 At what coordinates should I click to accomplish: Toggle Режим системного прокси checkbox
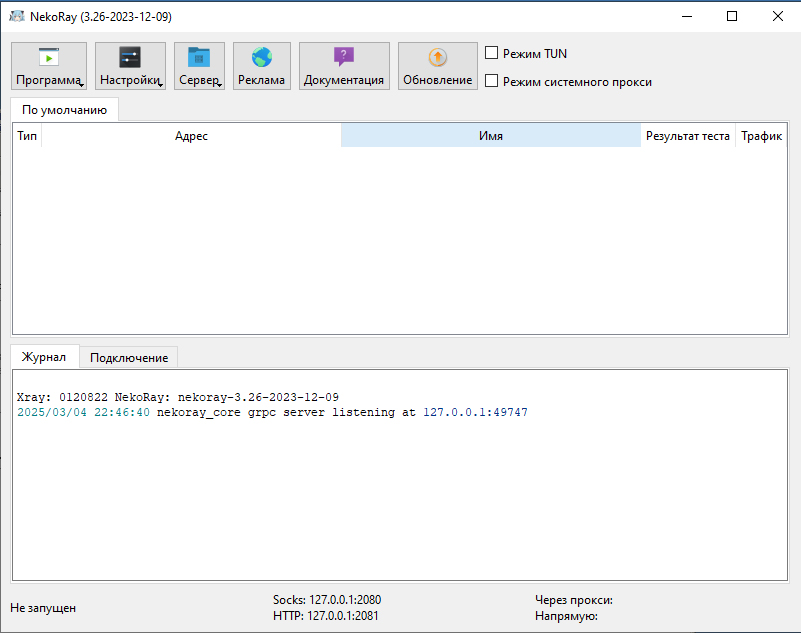coord(491,81)
